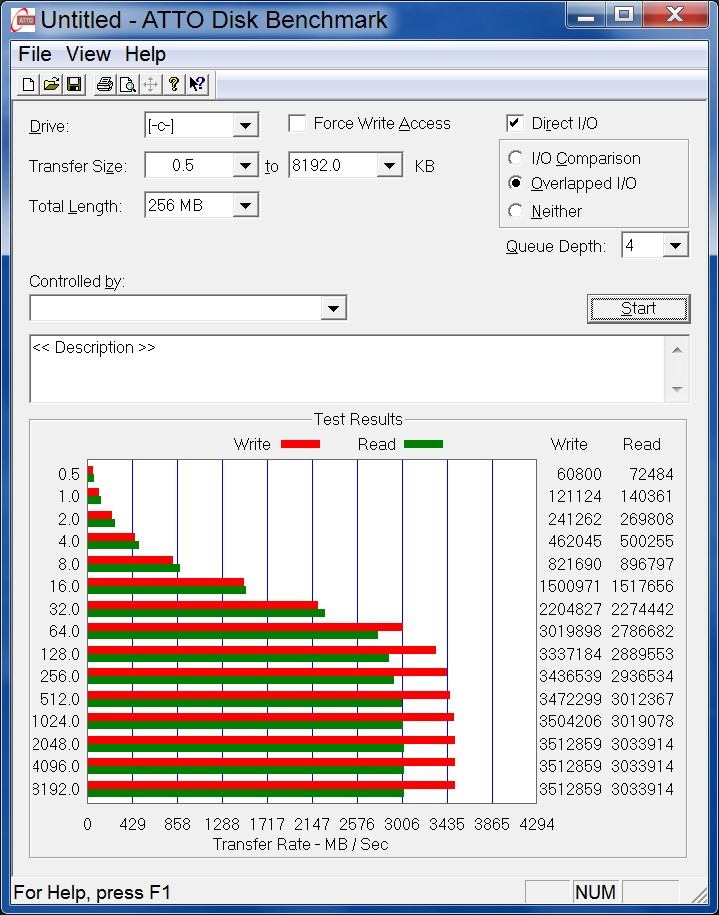719x915 pixels.
Task: Toggle the Force Write Access checkbox
Action: point(297,124)
